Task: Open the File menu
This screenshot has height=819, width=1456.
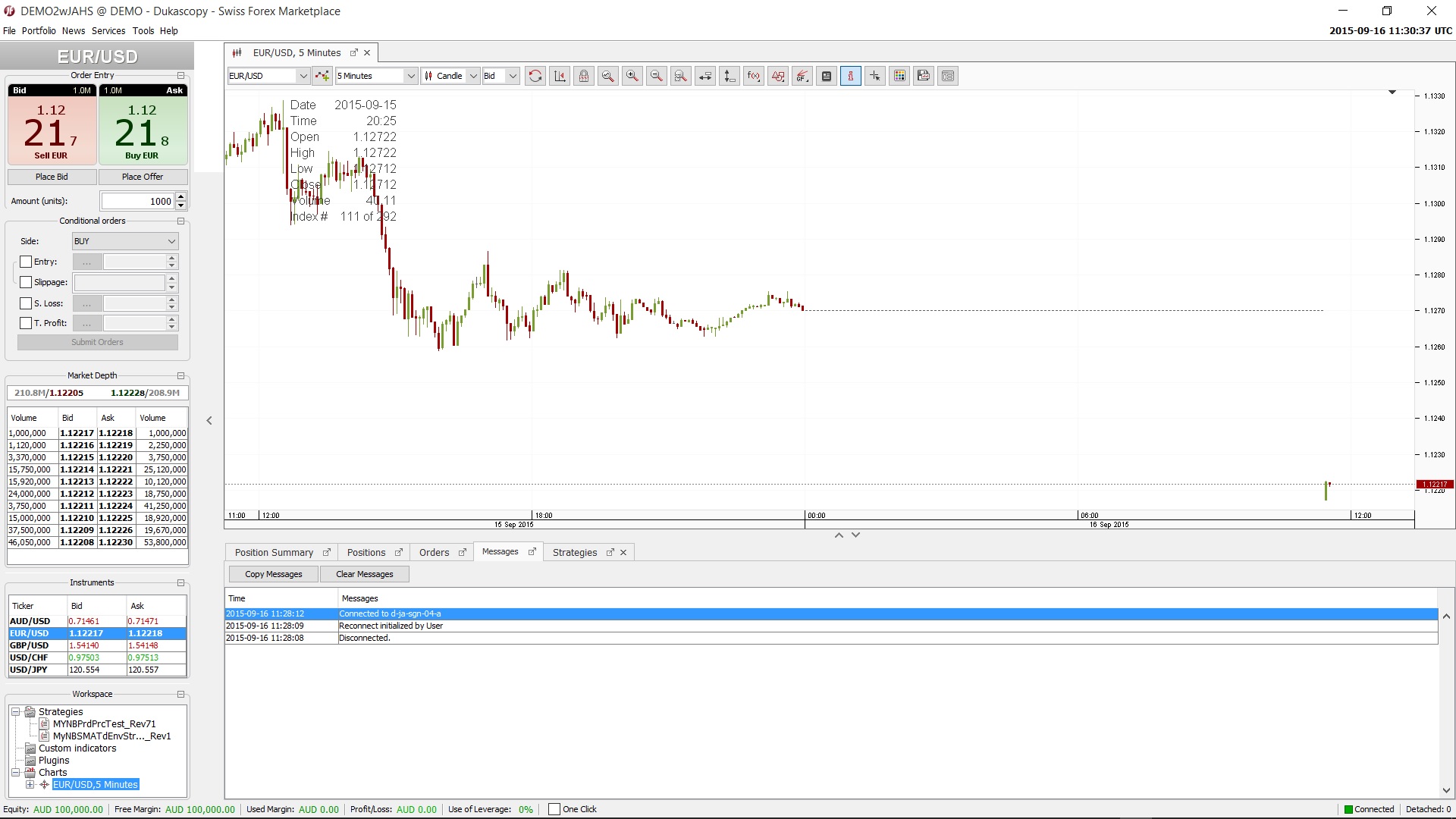Action: click(x=9, y=31)
